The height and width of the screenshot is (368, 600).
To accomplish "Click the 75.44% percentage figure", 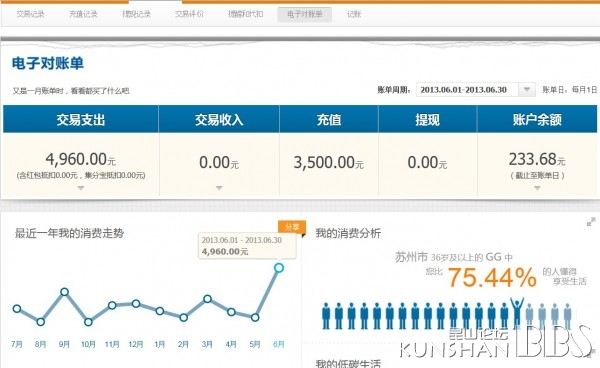I will tap(492, 277).
